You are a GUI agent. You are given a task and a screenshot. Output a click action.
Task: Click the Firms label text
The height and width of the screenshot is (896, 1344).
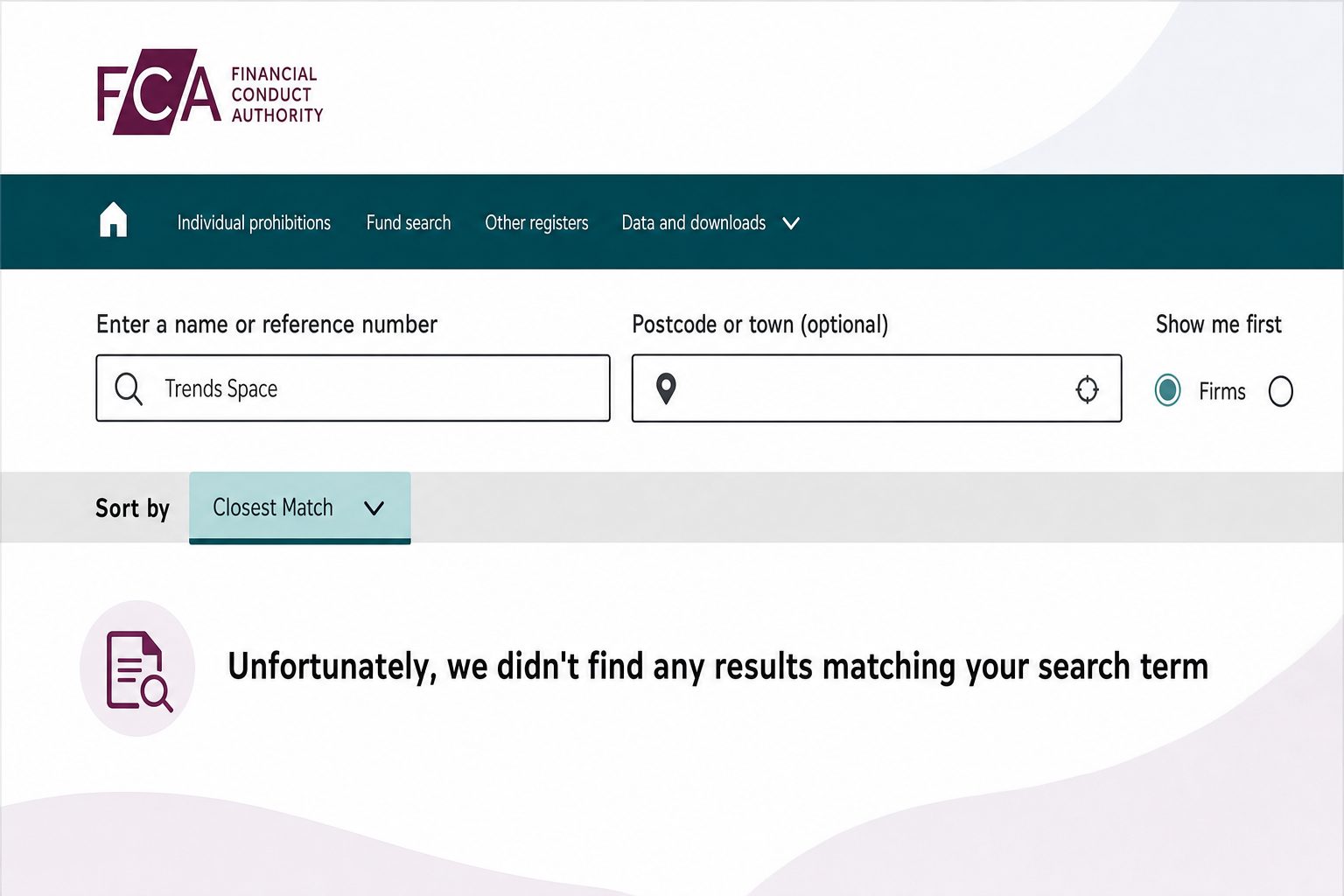coord(1221,391)
